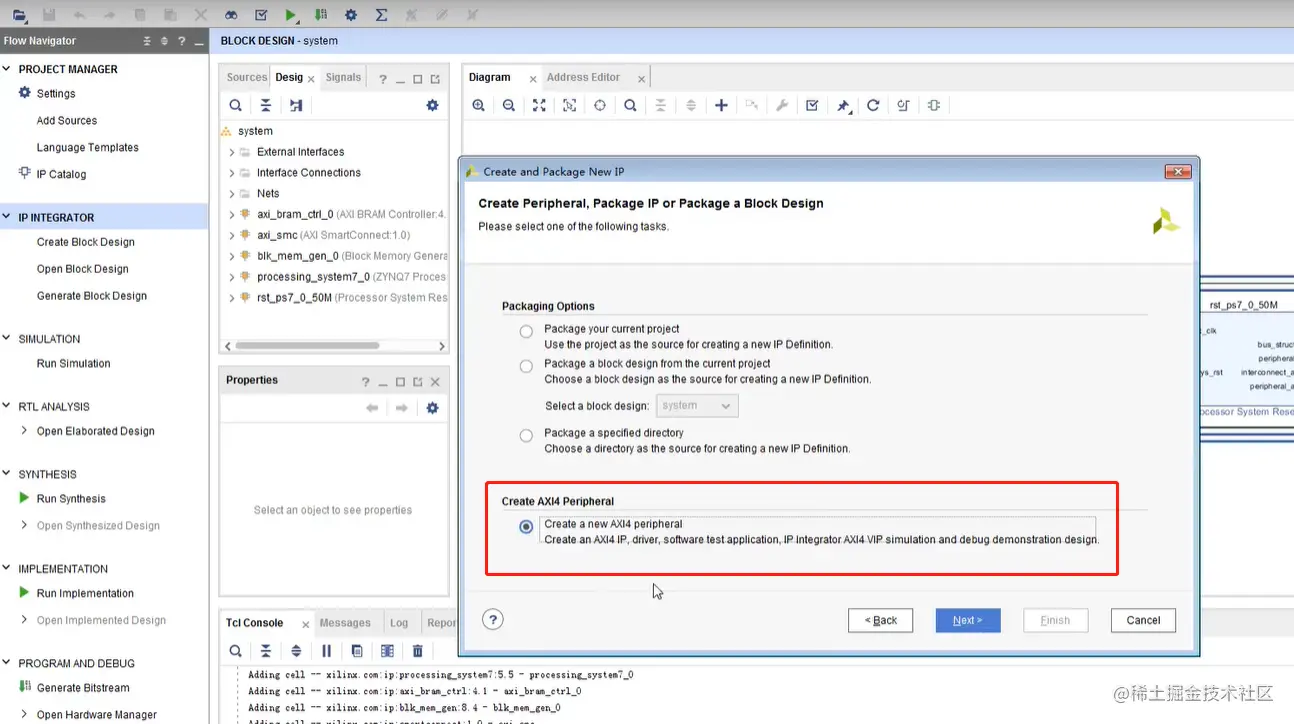Click the search icon in Diagram toolbar

click(630, 105)
